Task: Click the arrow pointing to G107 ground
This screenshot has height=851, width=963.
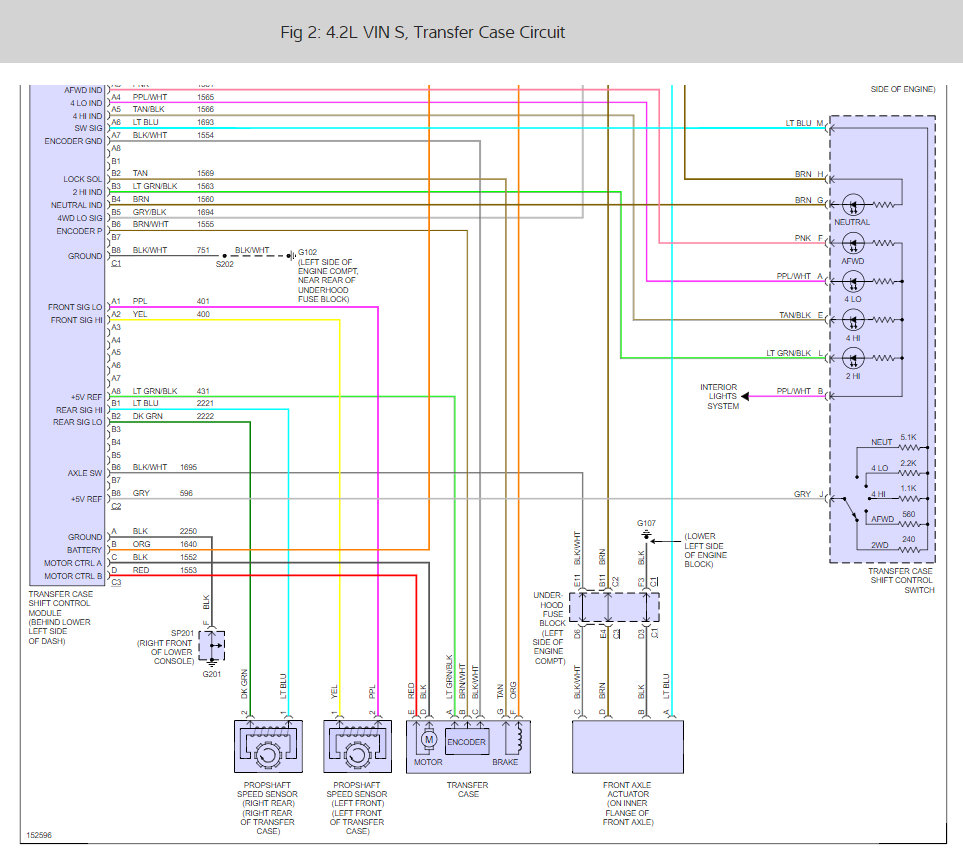Action: 665,542
